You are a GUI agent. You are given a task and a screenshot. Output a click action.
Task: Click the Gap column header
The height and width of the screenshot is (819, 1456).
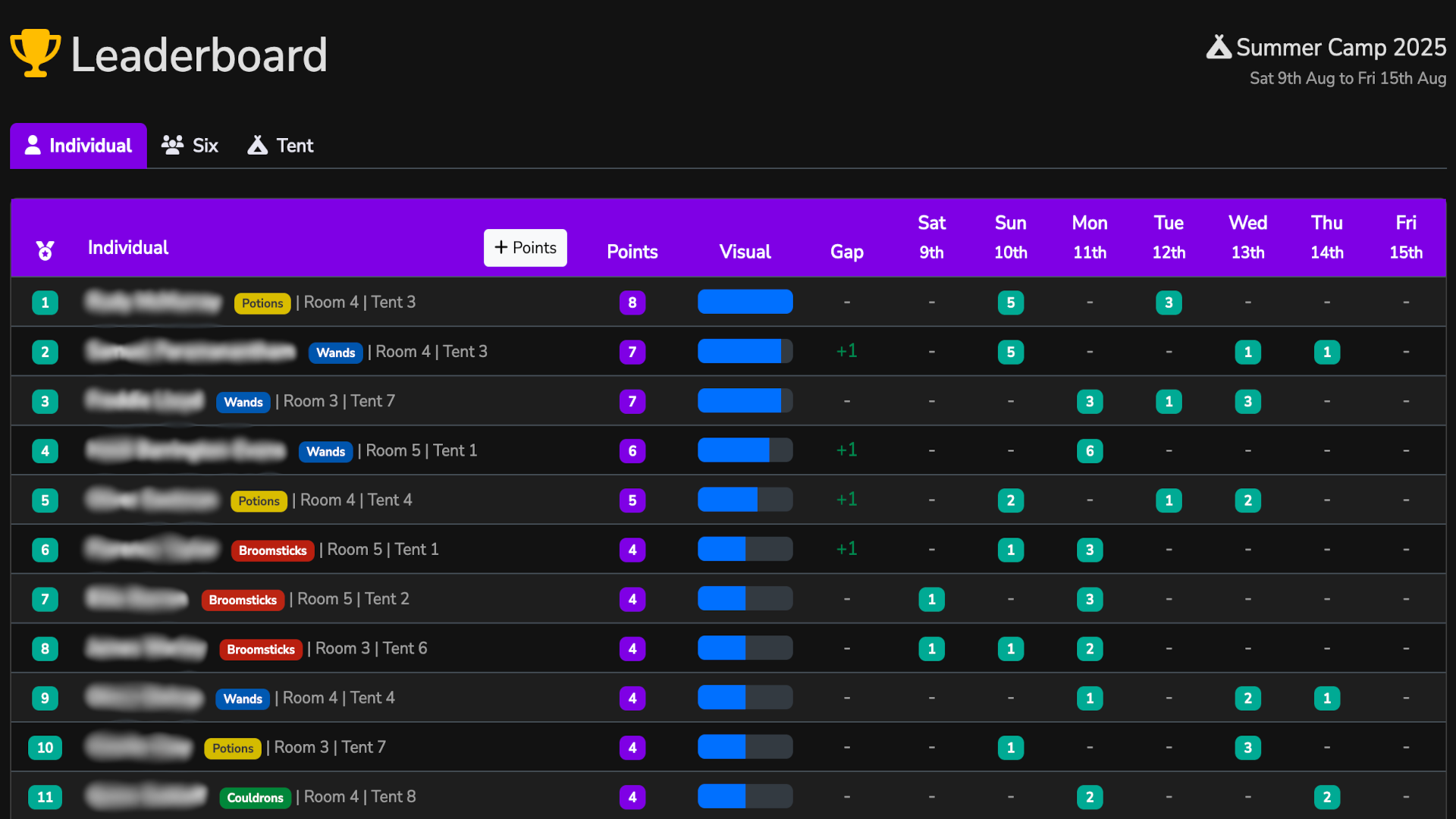(x=846, y=251)
